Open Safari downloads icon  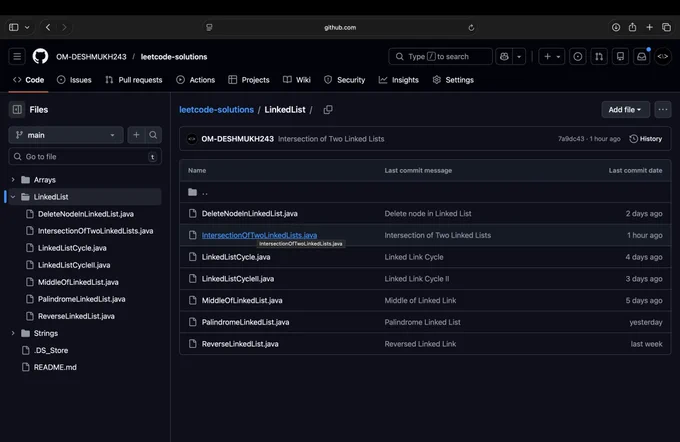point(616,27)
